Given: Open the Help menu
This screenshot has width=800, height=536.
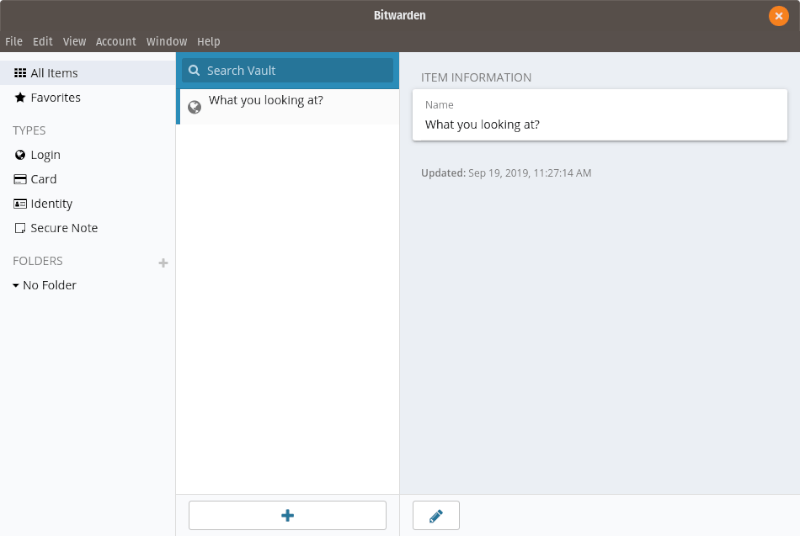Looking at the screenshot, I should tap(208, 42).
